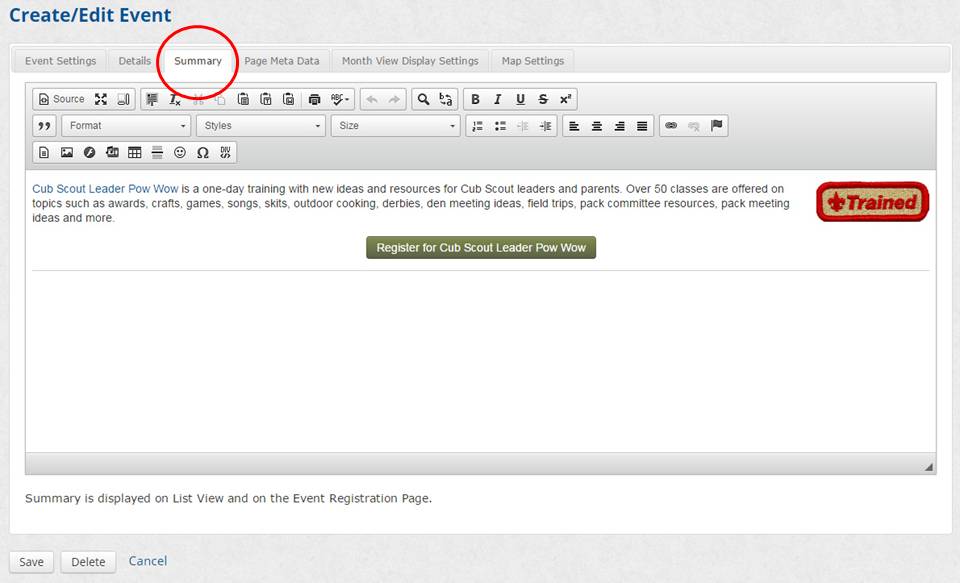Click the Unlink icon

(x=694, y=126)
